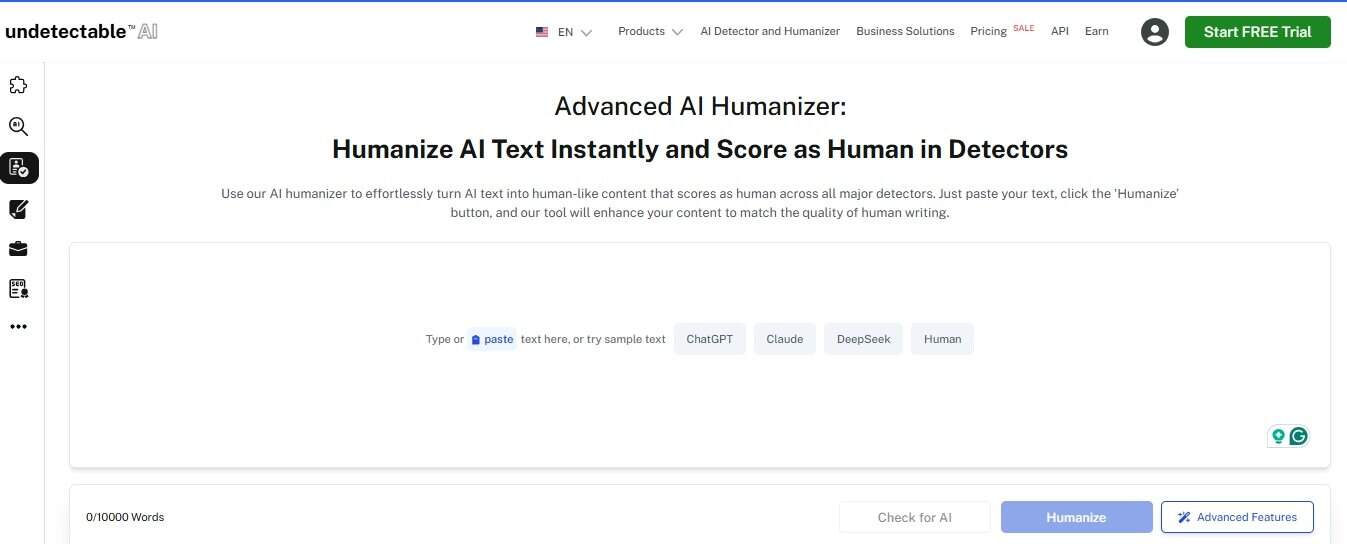Expand the EN language dropdown
Image resolution: width=1347 pixels, height=544 pixels.
click(x=564, y=32)
